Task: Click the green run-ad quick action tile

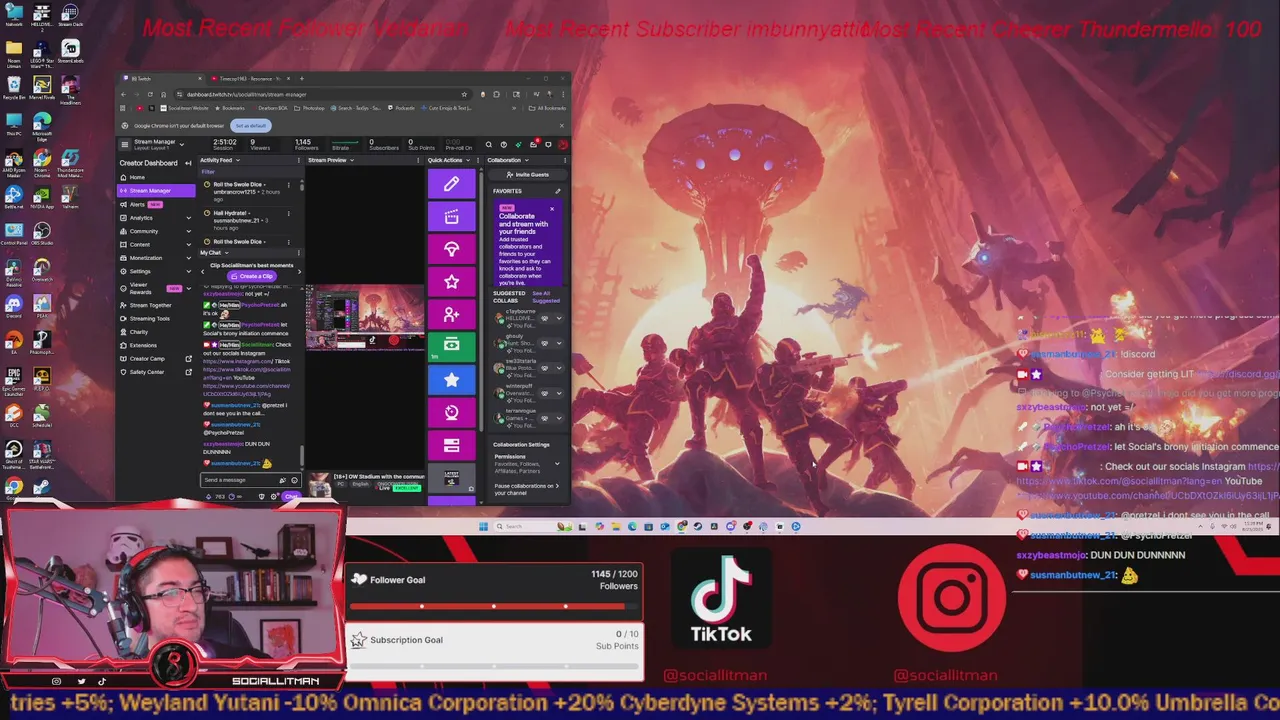Action: point(451,346)
